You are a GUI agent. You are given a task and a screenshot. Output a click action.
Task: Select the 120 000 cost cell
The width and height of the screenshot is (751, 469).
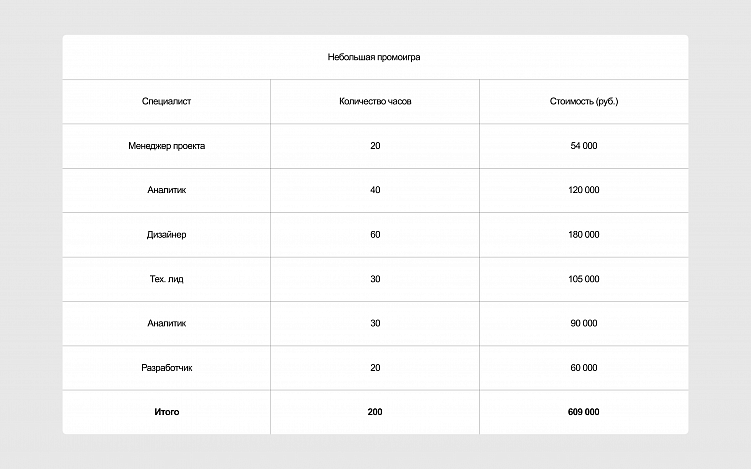pos(584,190)
